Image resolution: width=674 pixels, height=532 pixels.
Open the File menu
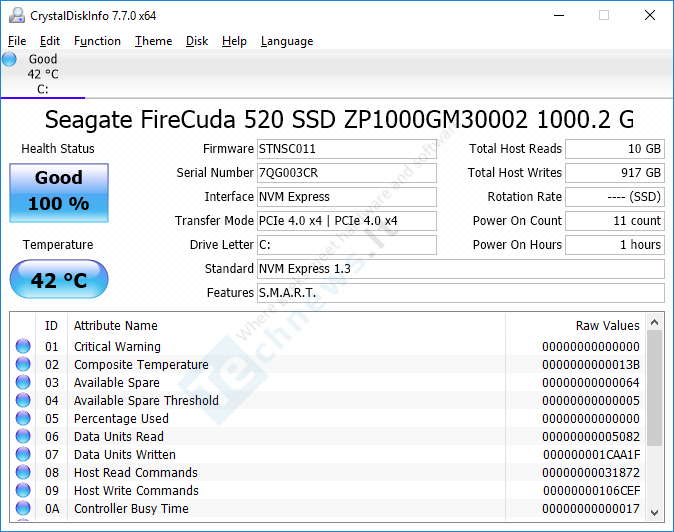[17, 41]
